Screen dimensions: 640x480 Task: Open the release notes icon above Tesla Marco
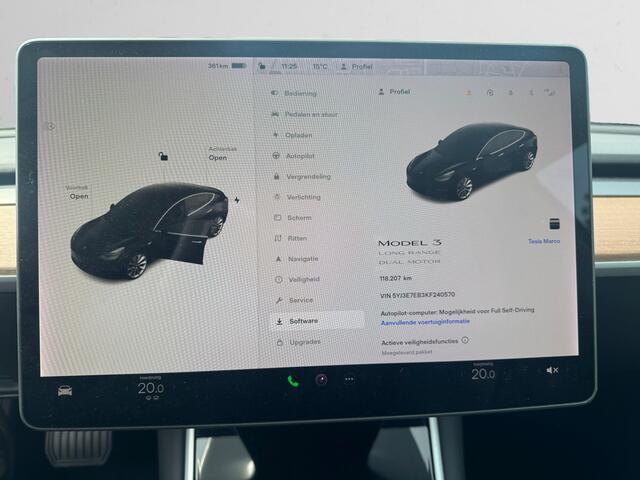tap(554, 224)
